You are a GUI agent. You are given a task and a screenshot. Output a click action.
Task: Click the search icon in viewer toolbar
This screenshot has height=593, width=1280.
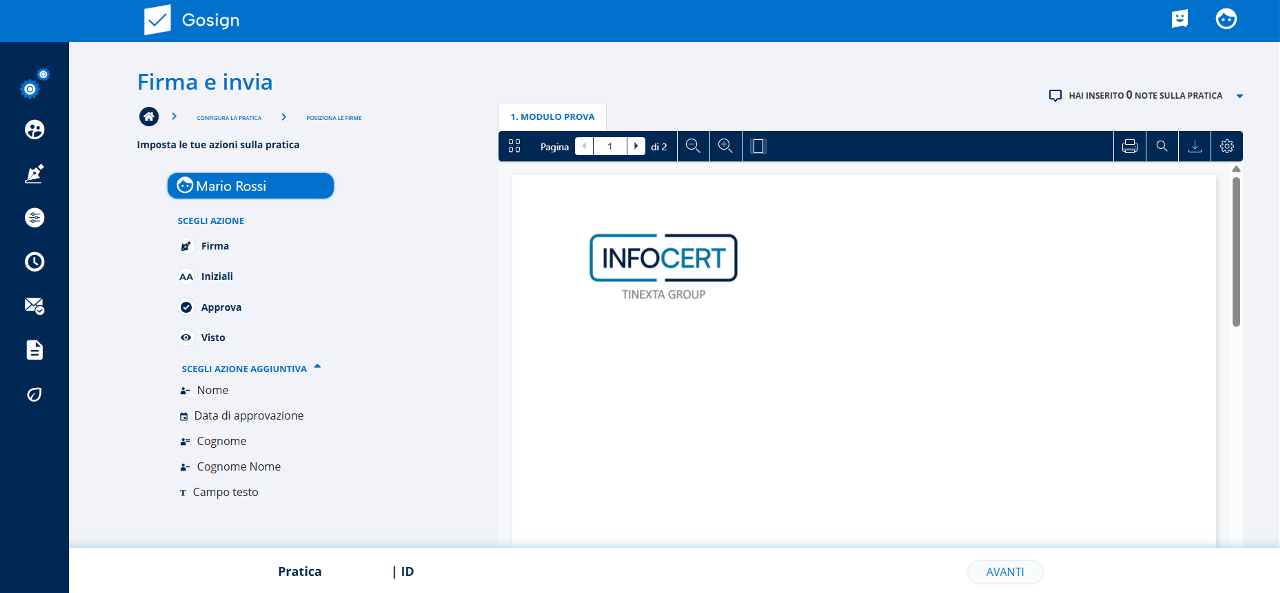[1162, 146]
